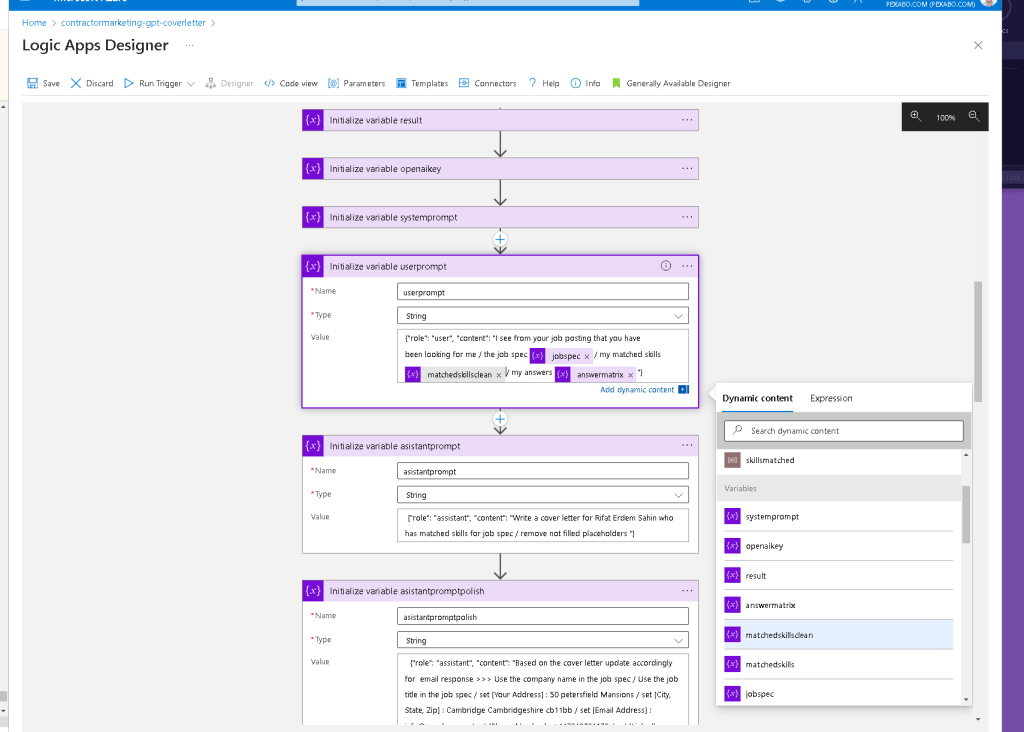Screen dimensions: 1024x732
Task: Click the Search dynamic content field
Action: tap(843, 431)
